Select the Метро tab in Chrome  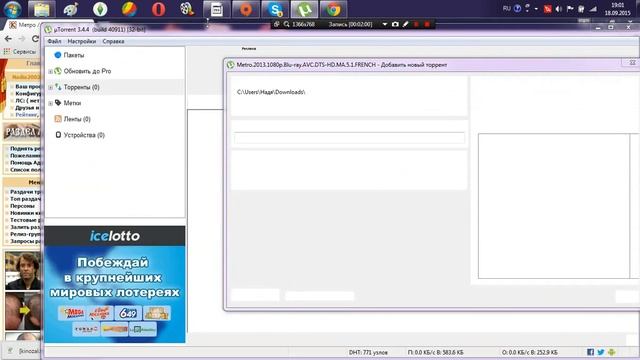tap(24, 25)
